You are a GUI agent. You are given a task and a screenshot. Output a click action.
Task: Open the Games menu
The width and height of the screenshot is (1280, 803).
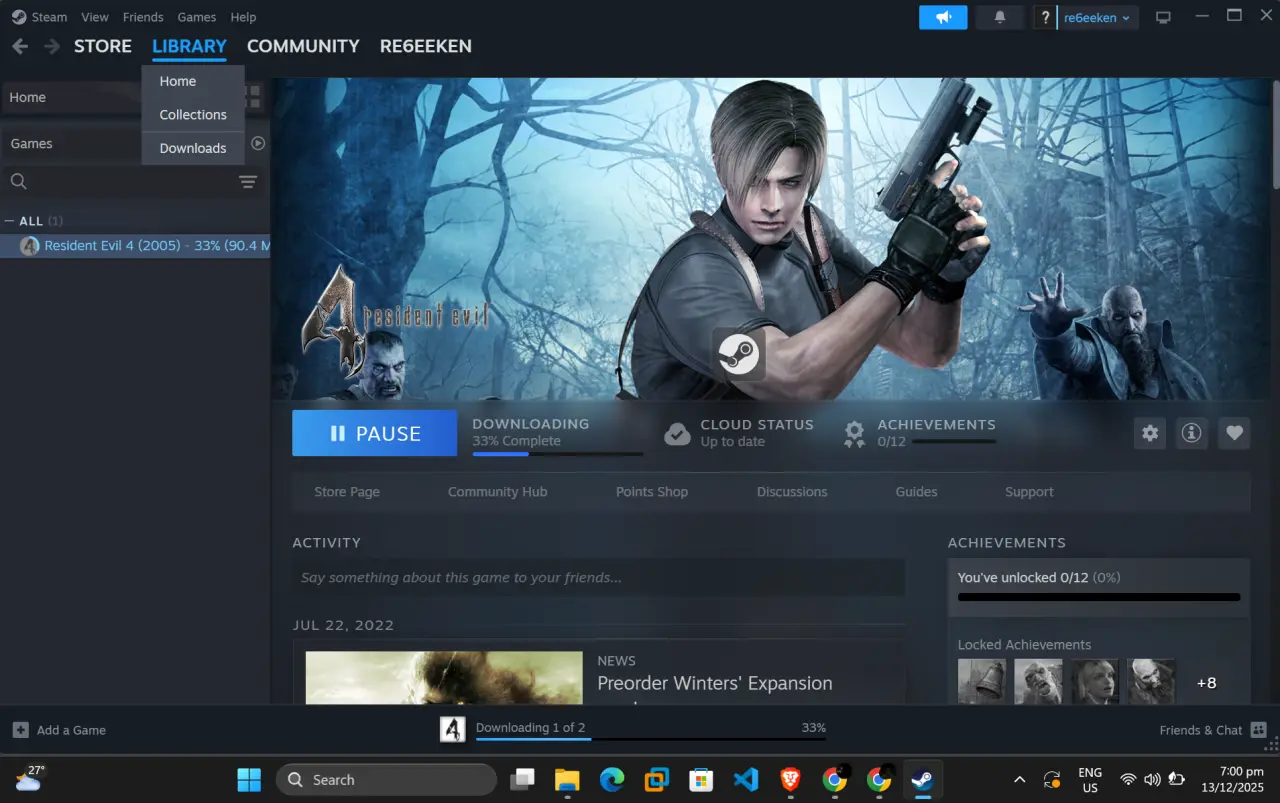(x=197, y=17)
